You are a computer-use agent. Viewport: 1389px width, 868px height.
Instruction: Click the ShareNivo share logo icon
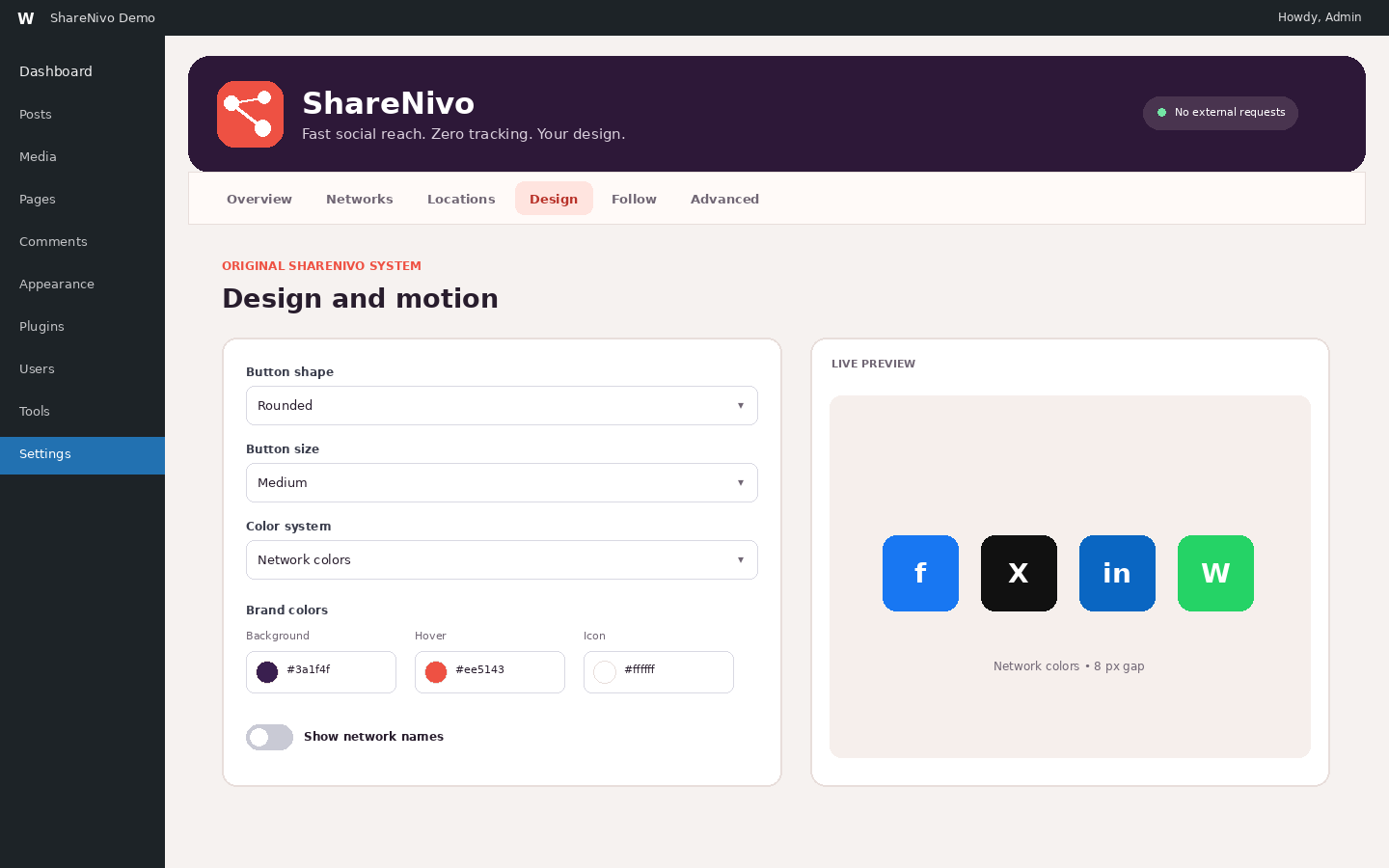pos(250,114)
